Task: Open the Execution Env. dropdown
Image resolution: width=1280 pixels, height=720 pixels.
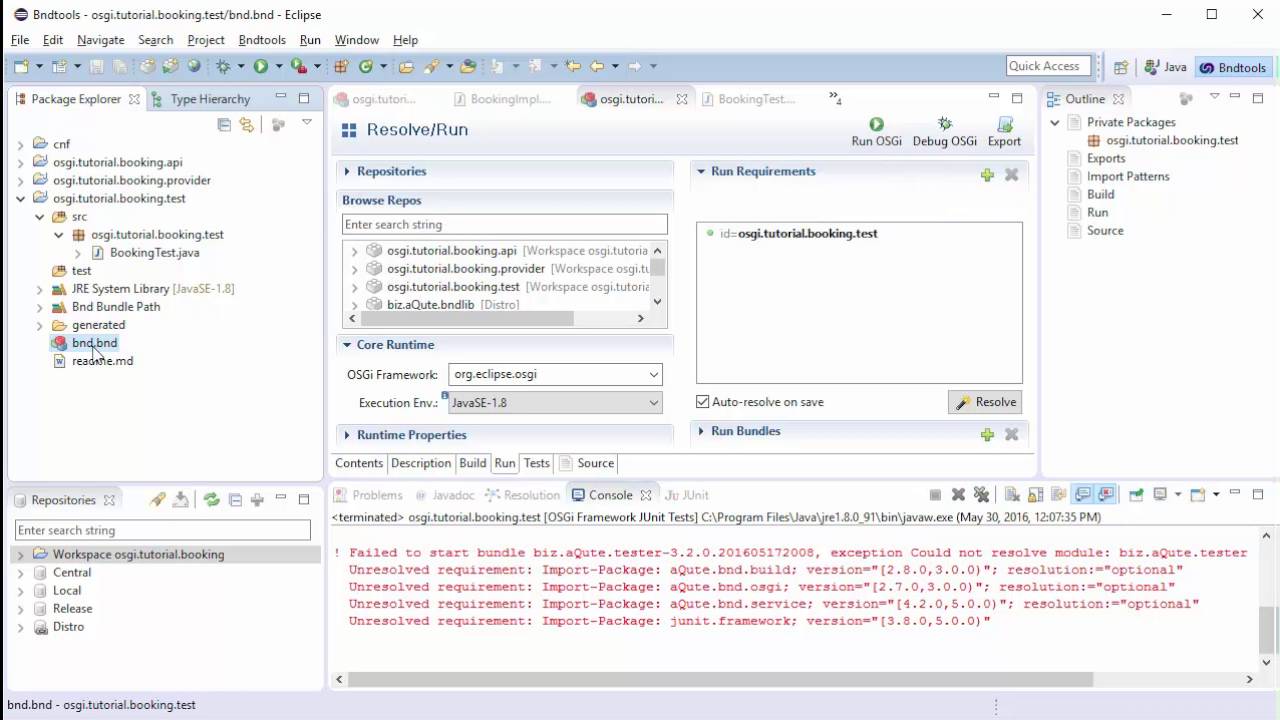Action: click(654, 403)
